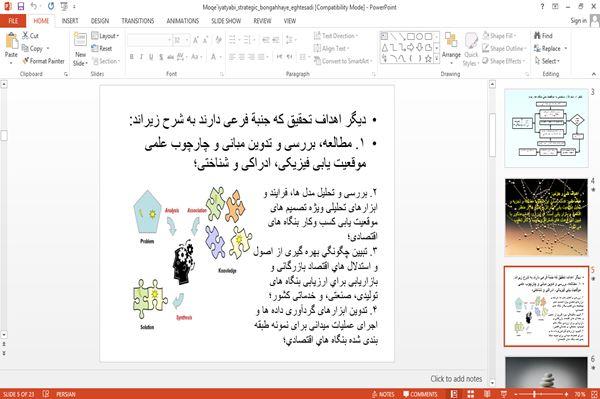Expand the font size dropdown
Screen dimensions: 600x399
[x=187, y=40]
